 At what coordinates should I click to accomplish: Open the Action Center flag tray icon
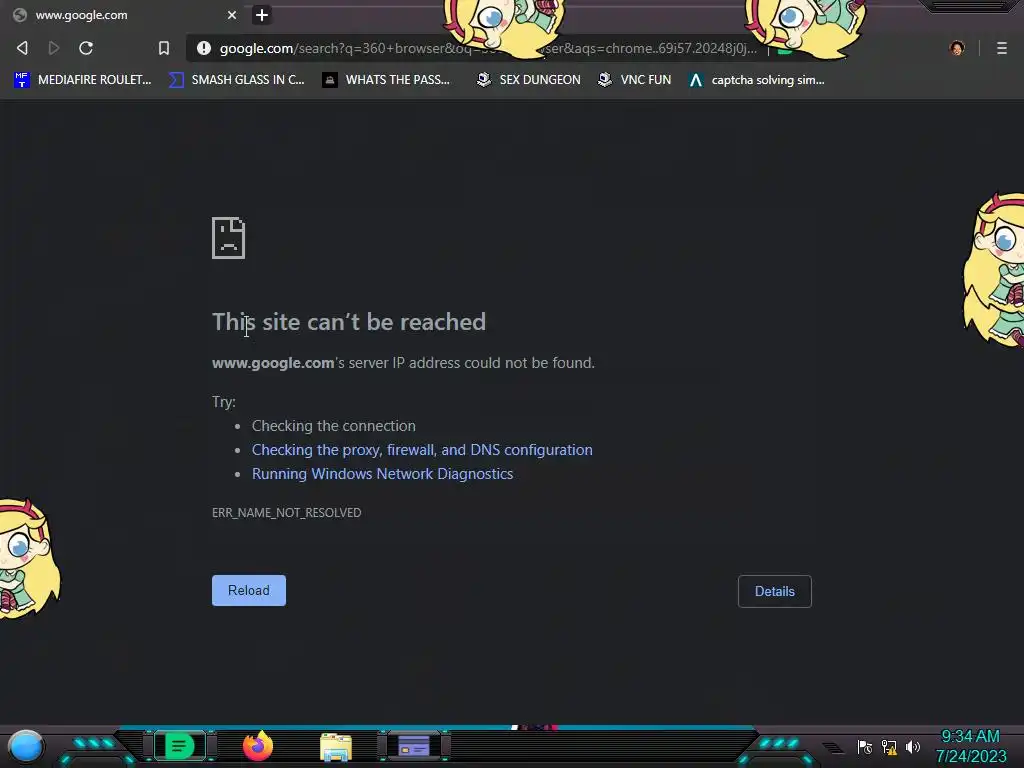pos(864,747)
